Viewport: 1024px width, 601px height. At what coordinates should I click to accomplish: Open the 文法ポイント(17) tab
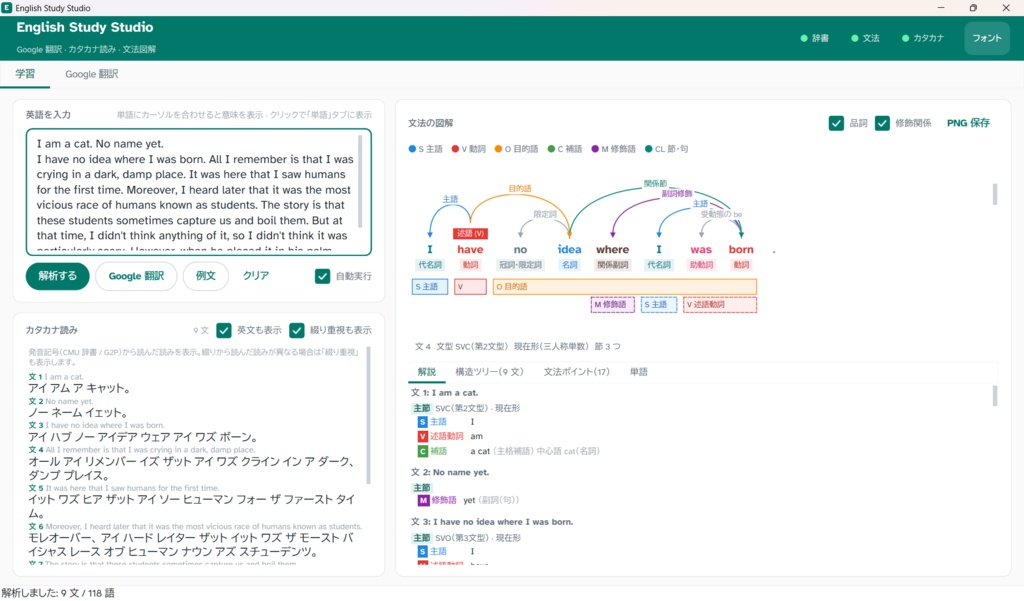point(577,372)
